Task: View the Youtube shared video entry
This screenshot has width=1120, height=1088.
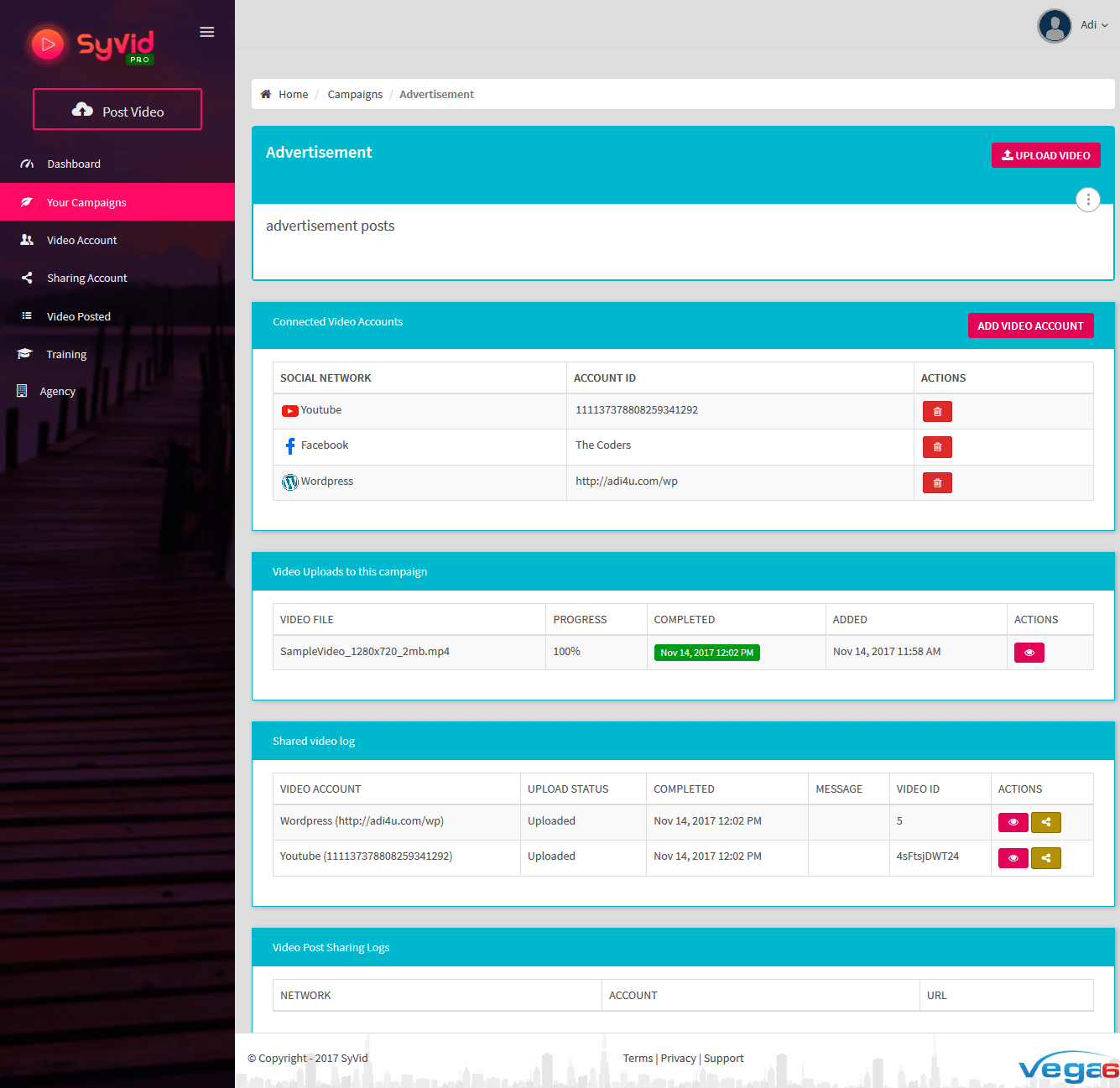Action: [x=1013, y=857]
